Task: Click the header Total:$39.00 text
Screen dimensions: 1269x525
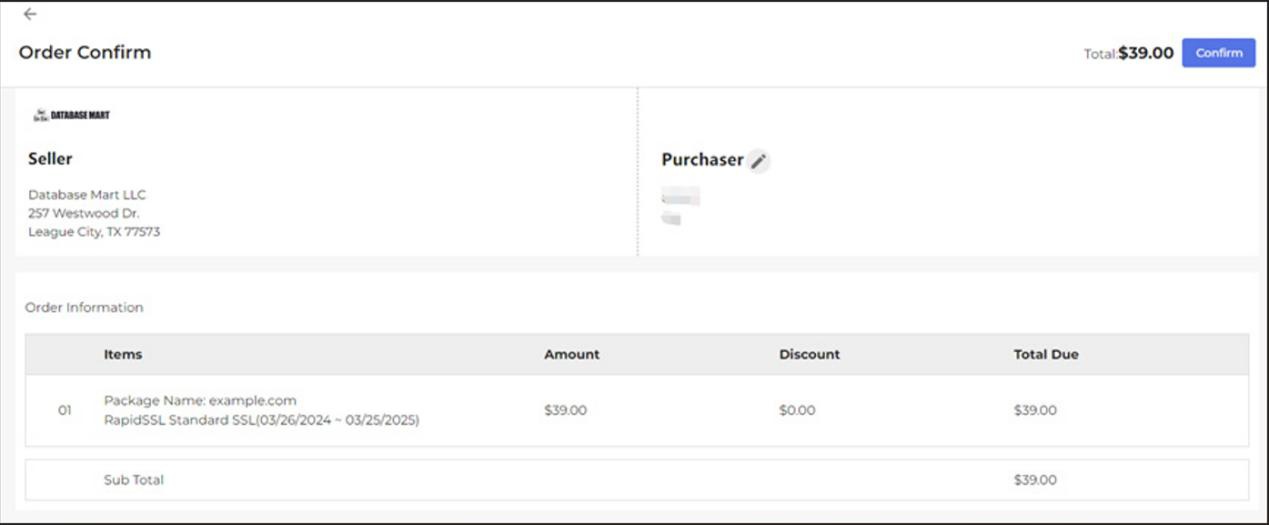Action: pyautogui.click(x=1128, y=53)
